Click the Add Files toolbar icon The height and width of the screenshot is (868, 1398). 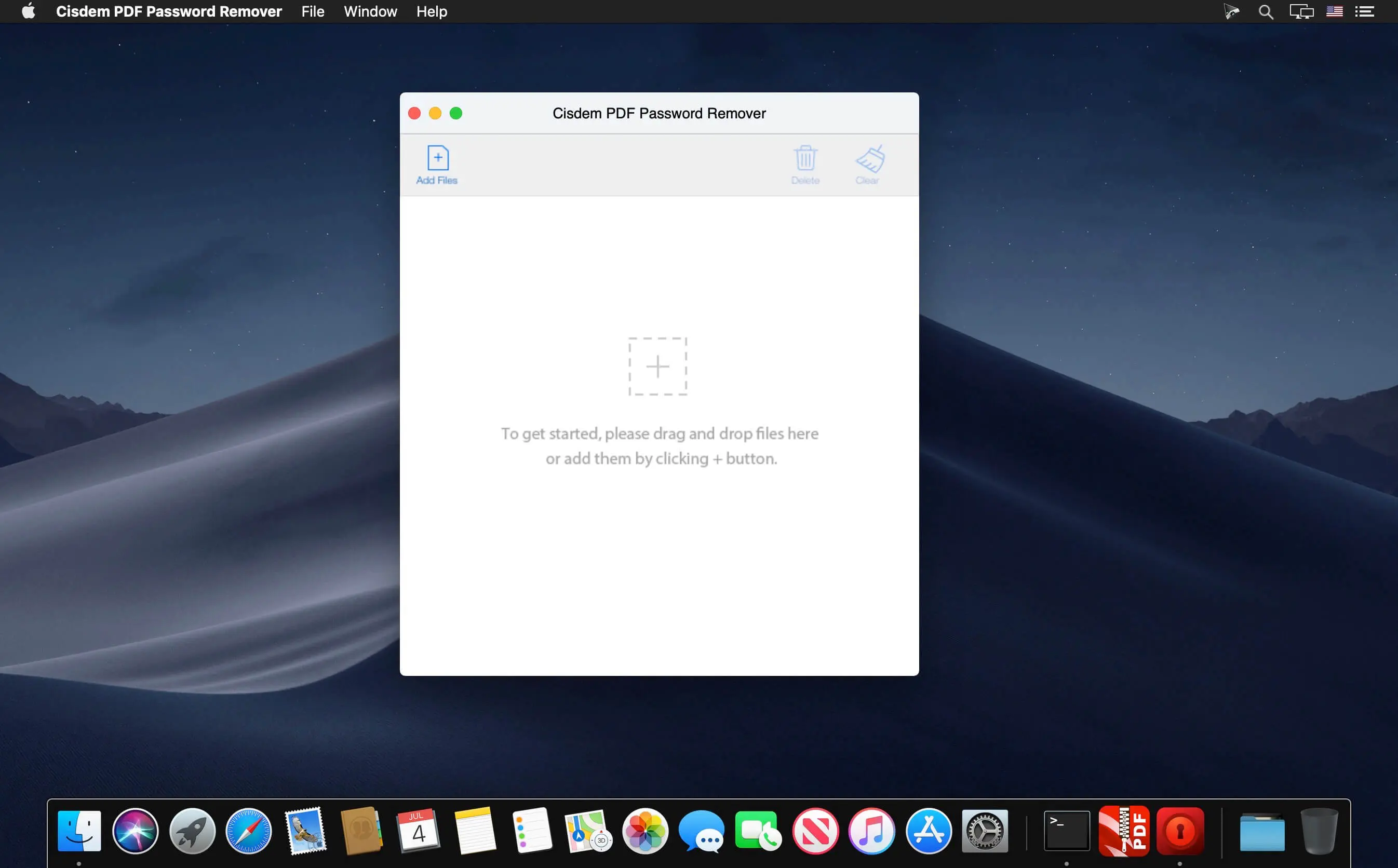pos(436,165)
